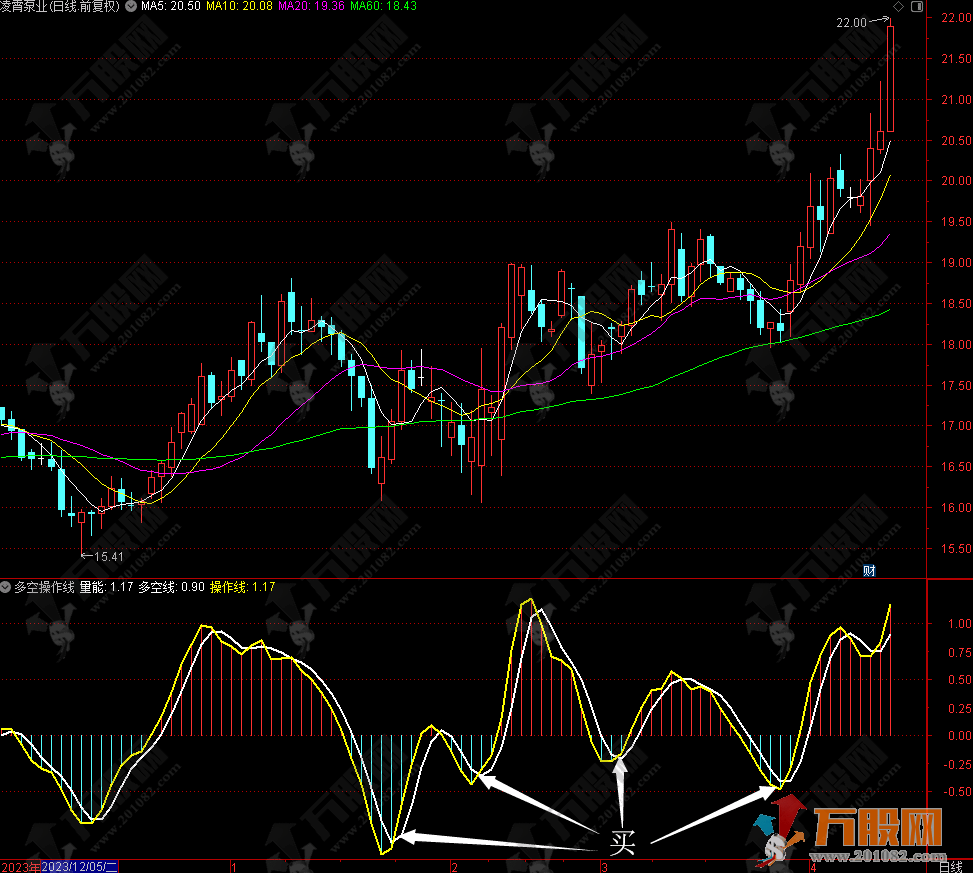Click the 15.50 price axis label
The height and width of the screenshot is (873, 973).
point(956,548)
